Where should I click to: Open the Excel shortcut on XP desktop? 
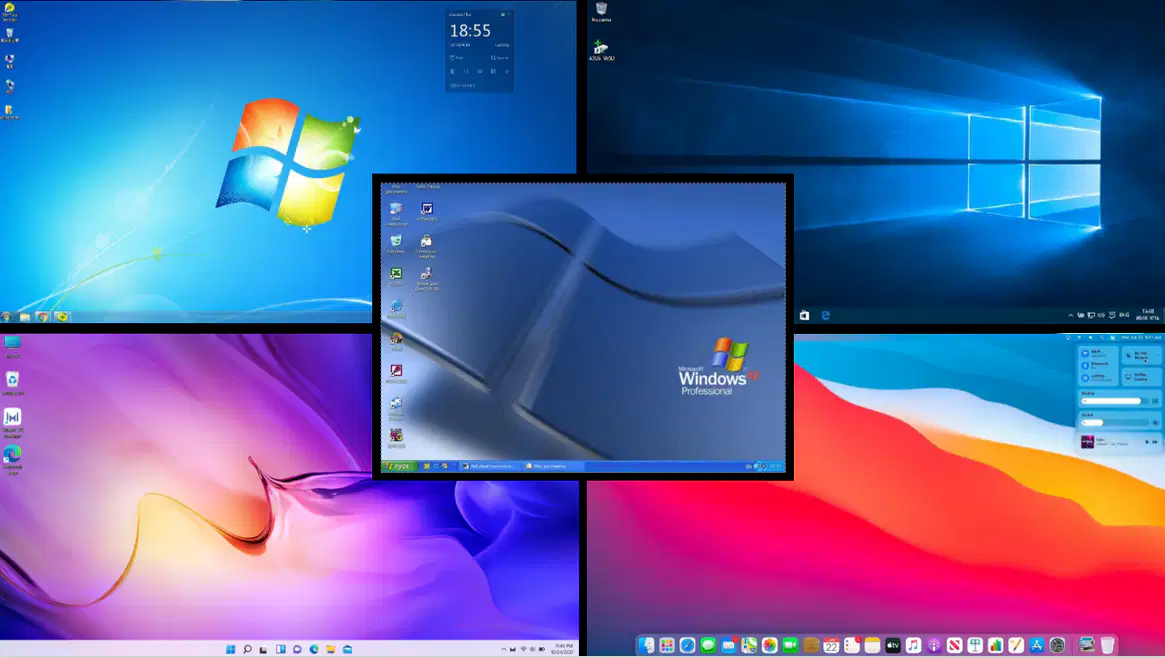click(x=396, y=276)
